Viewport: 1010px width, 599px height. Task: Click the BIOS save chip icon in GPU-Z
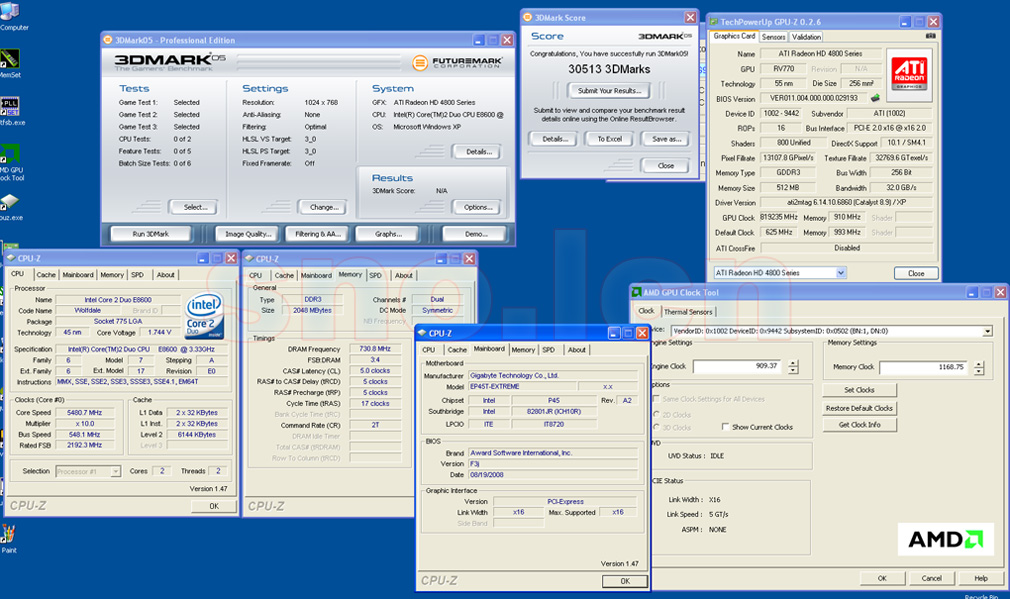[x=875, y=98]
